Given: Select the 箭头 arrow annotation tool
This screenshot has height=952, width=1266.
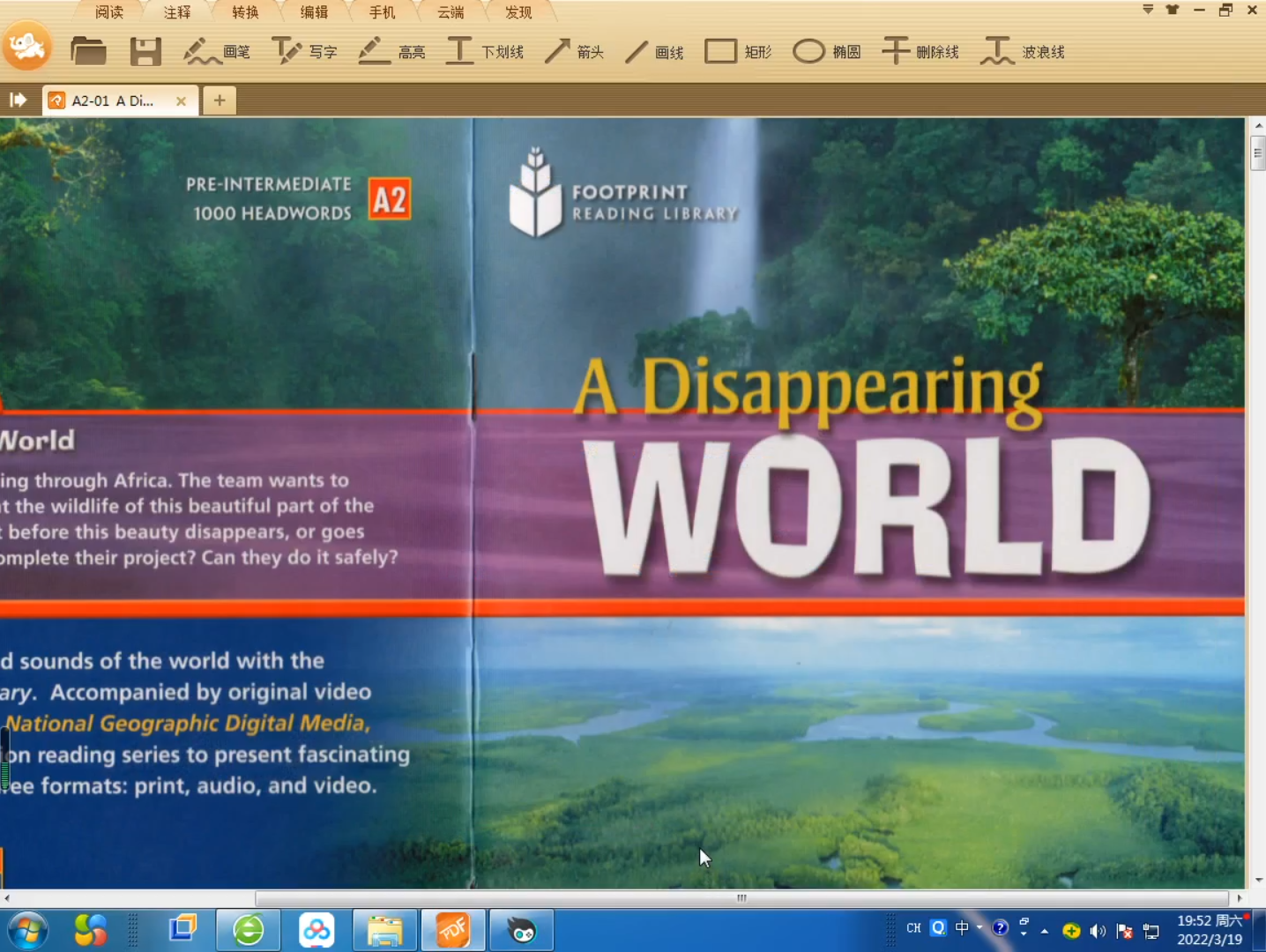Looking at the screenshot, I should pos(574,52).
